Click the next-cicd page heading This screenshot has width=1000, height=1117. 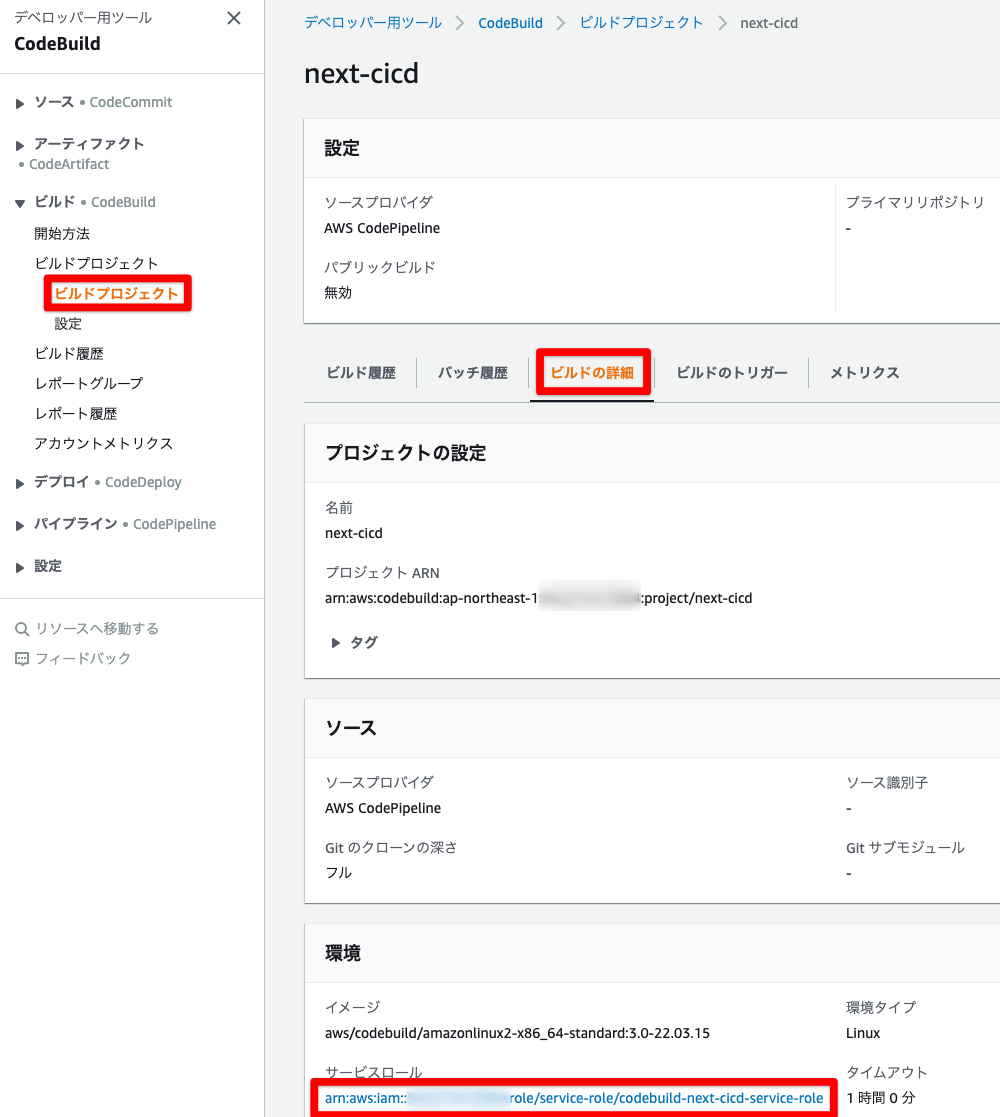[x=361, y=73]
